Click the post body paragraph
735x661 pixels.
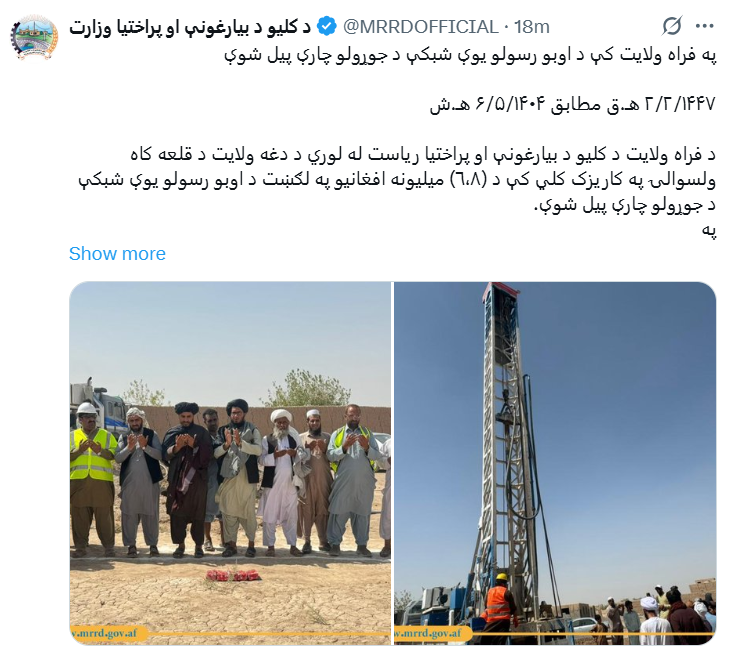[x=398, y=180]
